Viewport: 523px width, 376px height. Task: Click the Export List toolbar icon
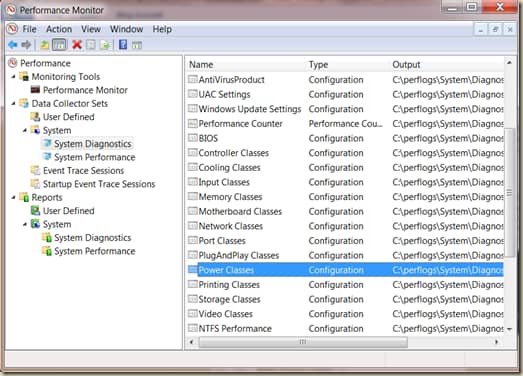coord(105,45)
